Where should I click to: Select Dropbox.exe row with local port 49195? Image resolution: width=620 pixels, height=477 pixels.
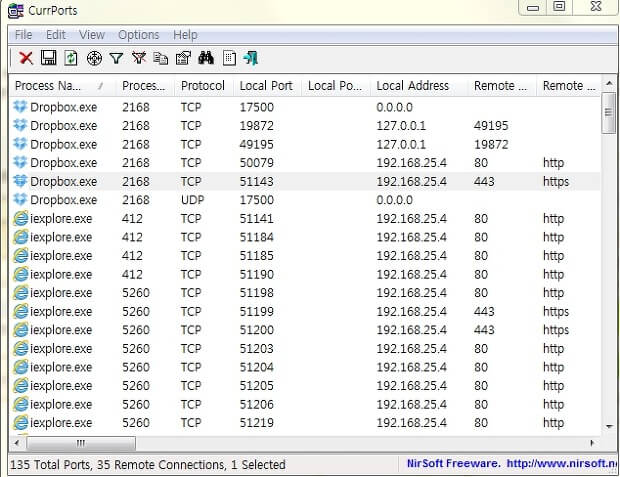[x=304, y=144]
